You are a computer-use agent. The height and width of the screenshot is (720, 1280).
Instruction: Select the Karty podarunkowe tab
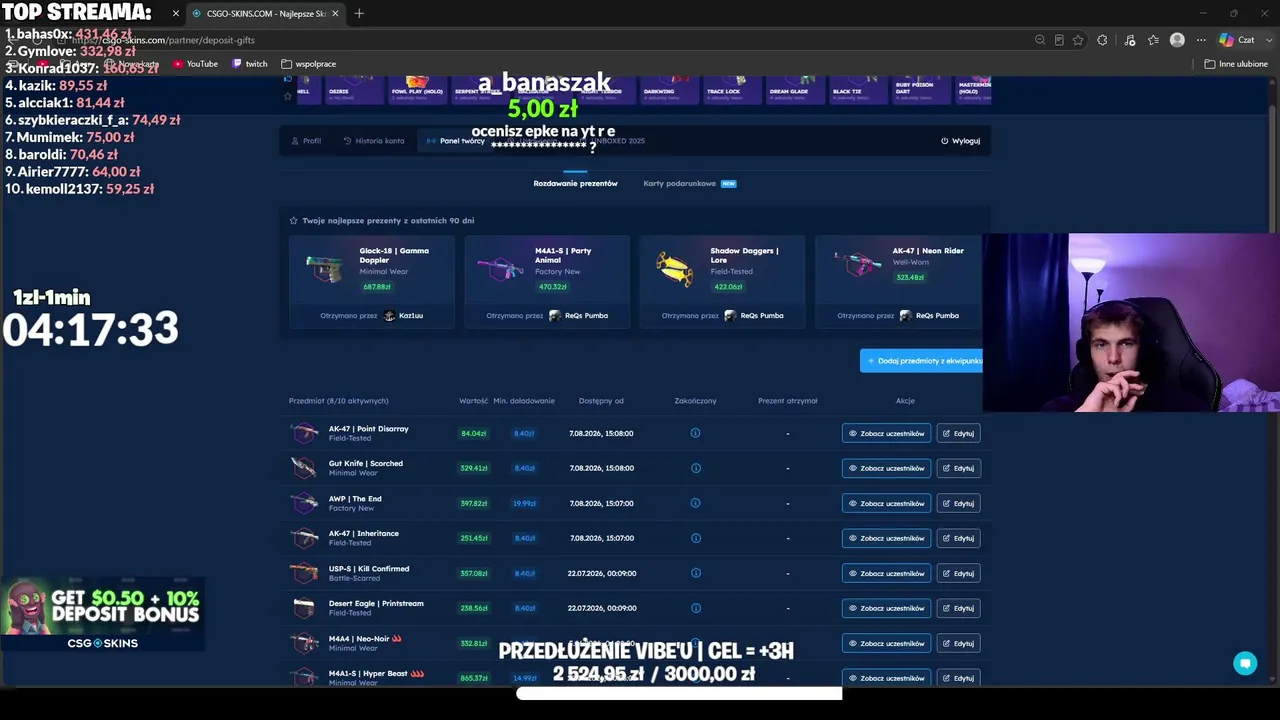[690, 184]
